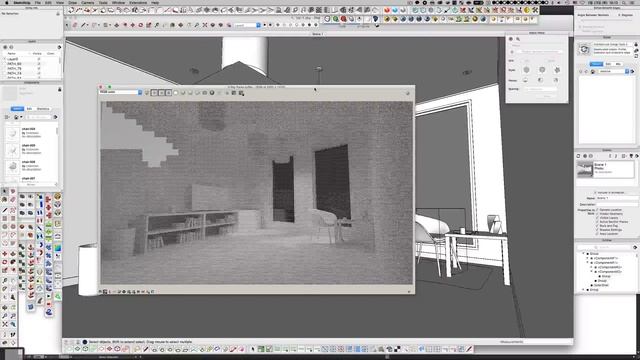This screenshot has height=360, width=640.
Task: Select Chair-004 component in list
Action: [31, 133]
